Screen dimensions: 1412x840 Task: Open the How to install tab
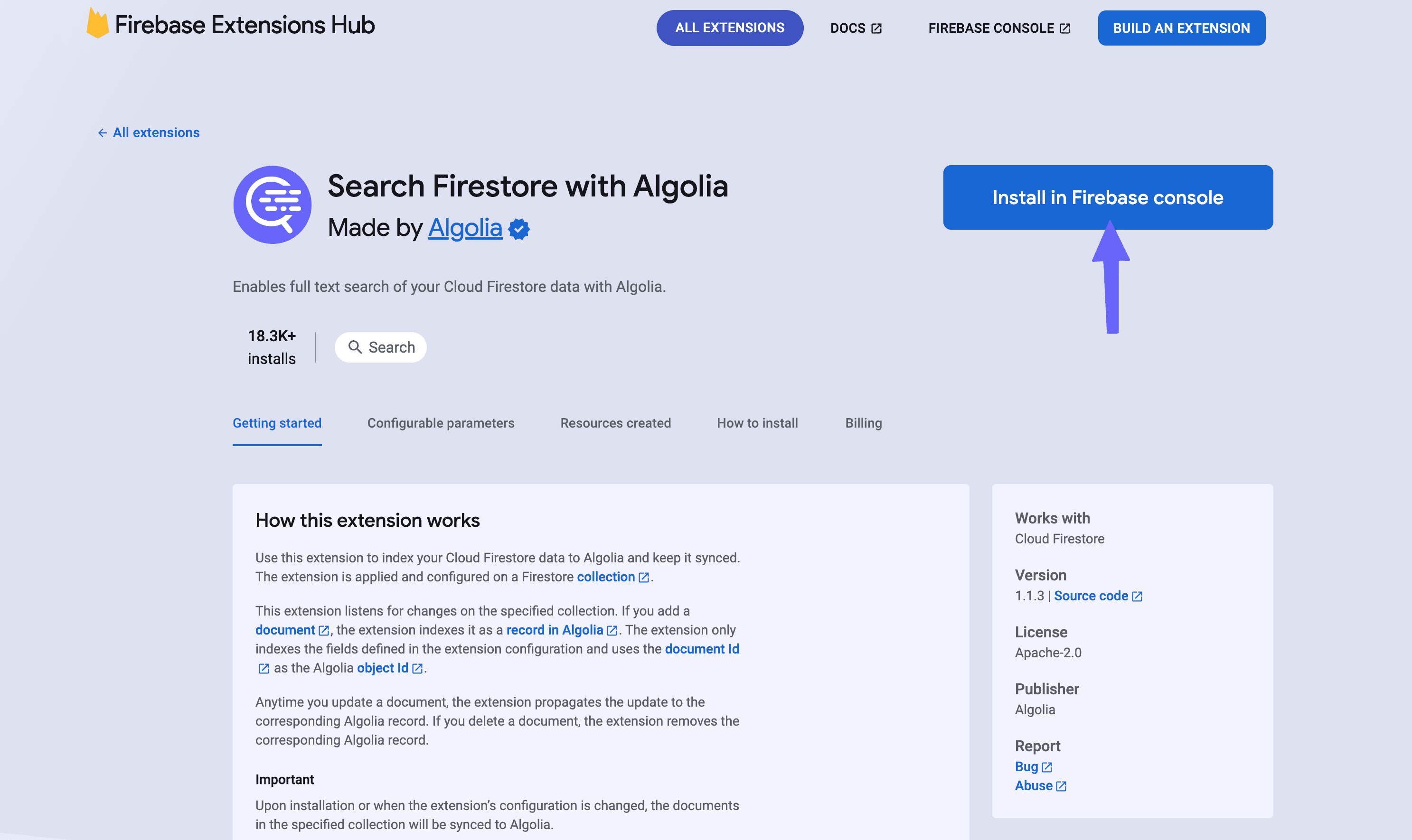tap(757, 423)
